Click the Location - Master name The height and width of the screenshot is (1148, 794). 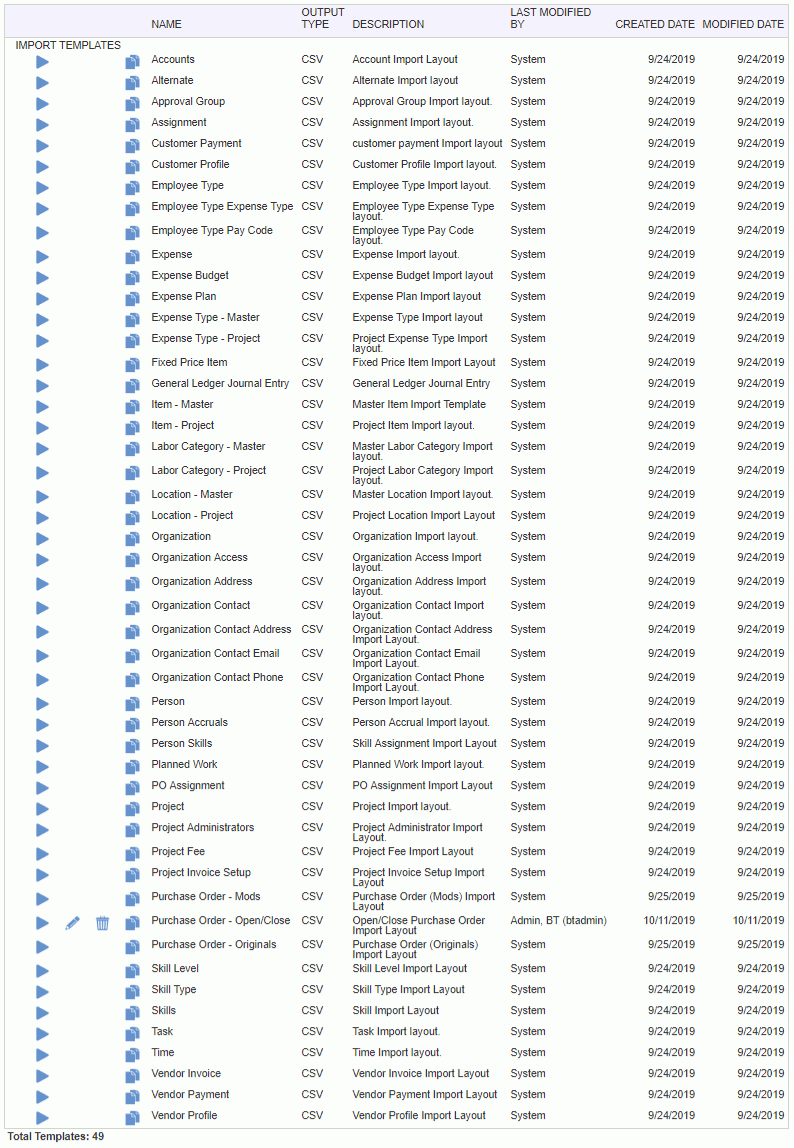tap(192, 494)
